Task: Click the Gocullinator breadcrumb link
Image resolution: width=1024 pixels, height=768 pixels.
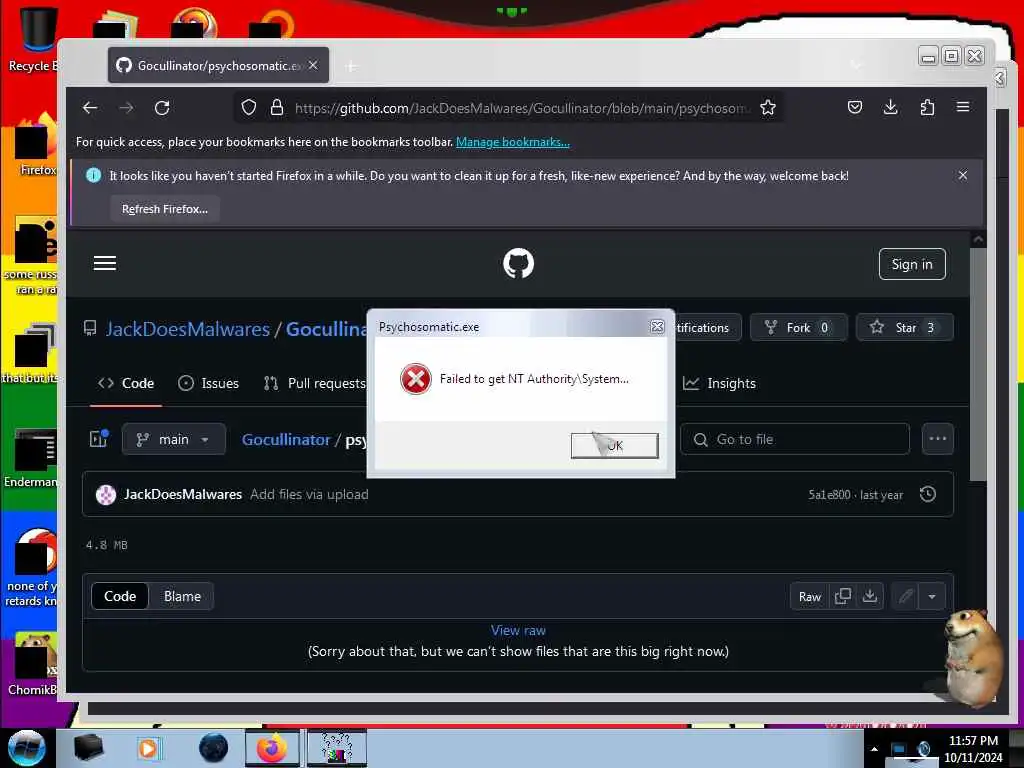Action: [x=286, y=440]
